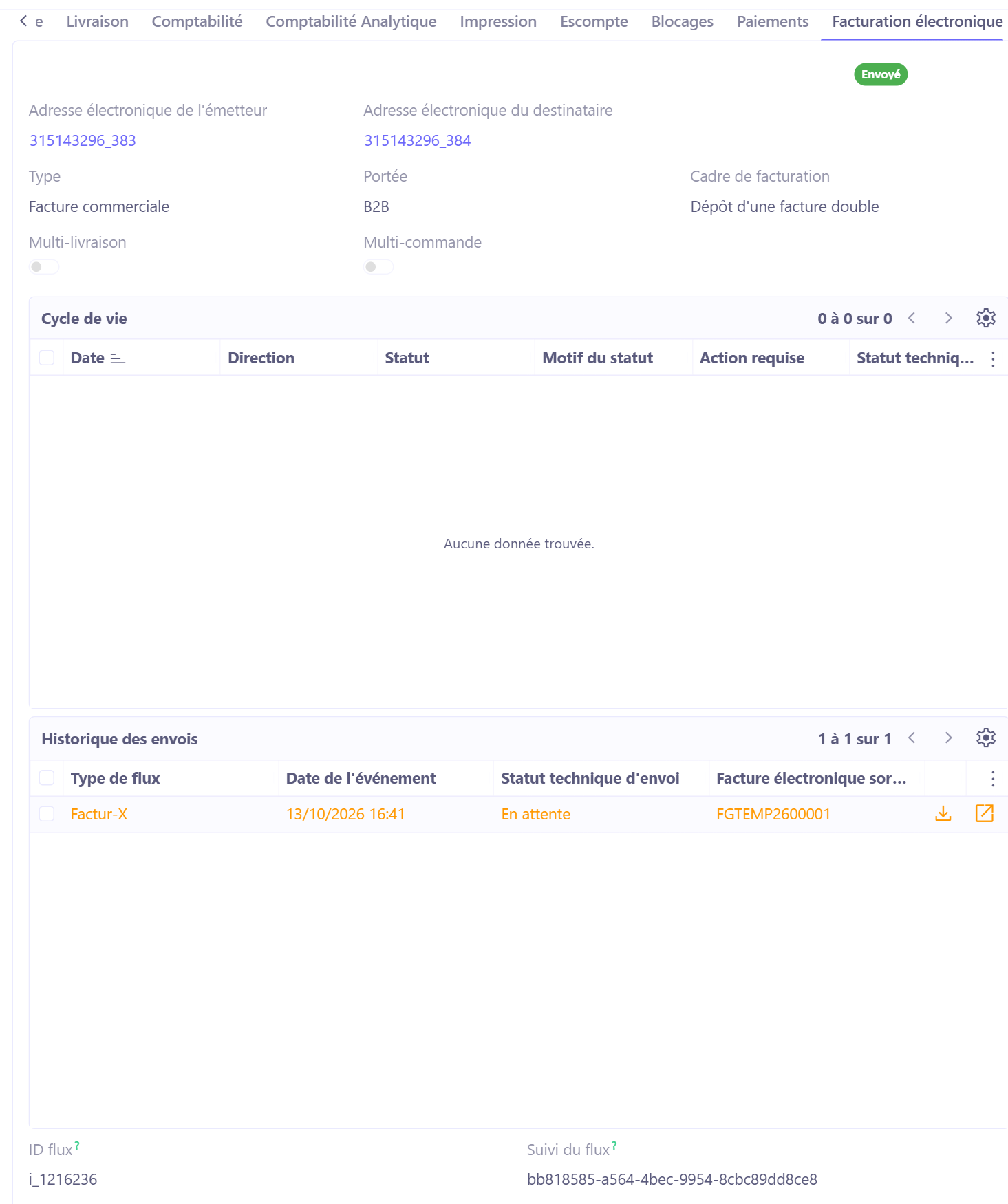The width and height of the screenshot is (1008, 1204).
Task: Toggle the Multi-livraison switch
Action: tap(44, 267)
